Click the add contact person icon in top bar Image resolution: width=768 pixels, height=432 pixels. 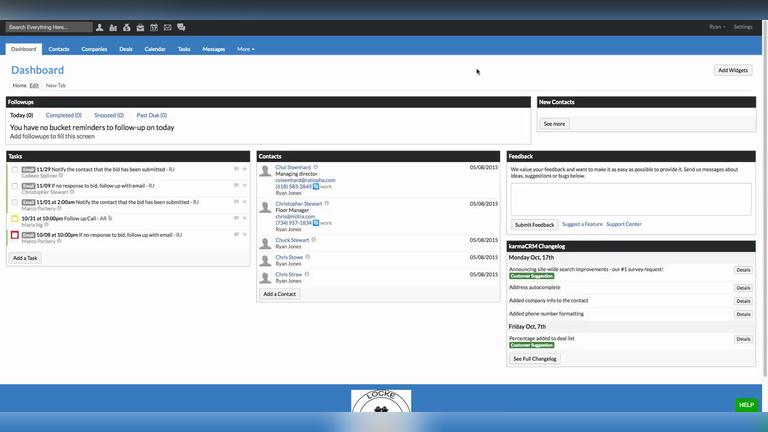pos(100,27)
